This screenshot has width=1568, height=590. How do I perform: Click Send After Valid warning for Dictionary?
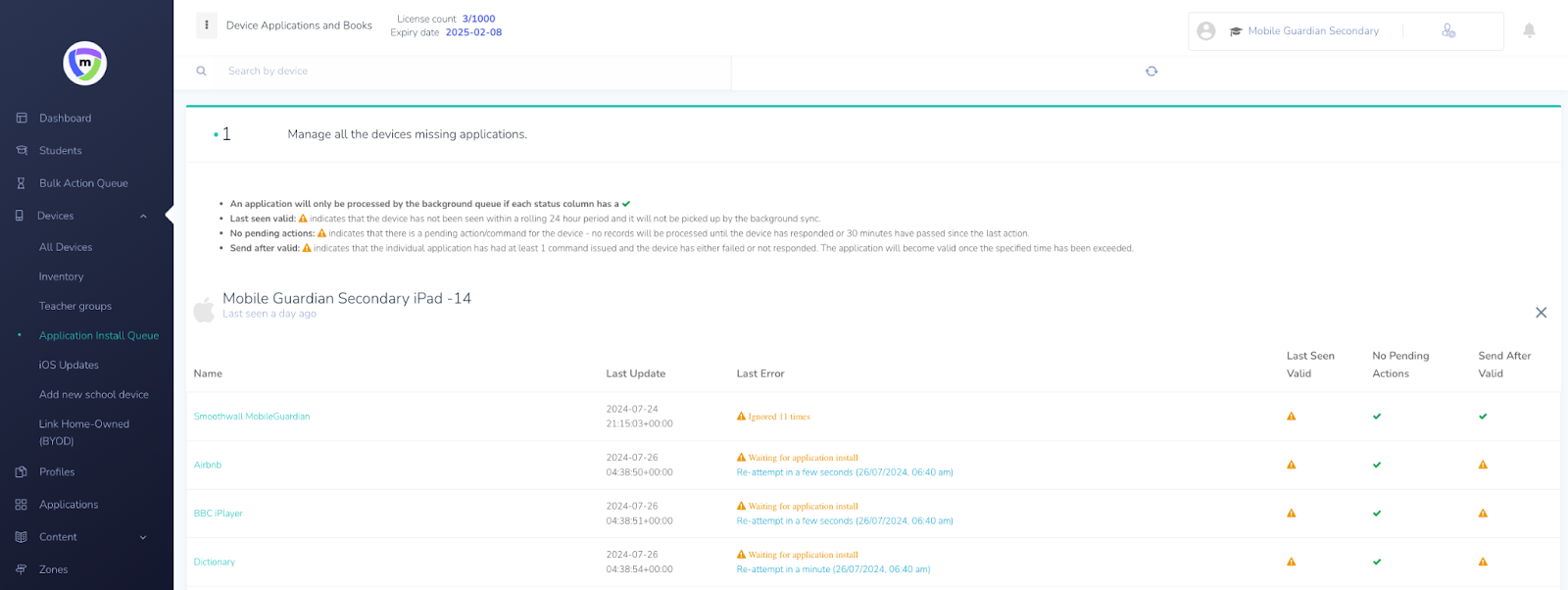click(x=1483, y=562)
